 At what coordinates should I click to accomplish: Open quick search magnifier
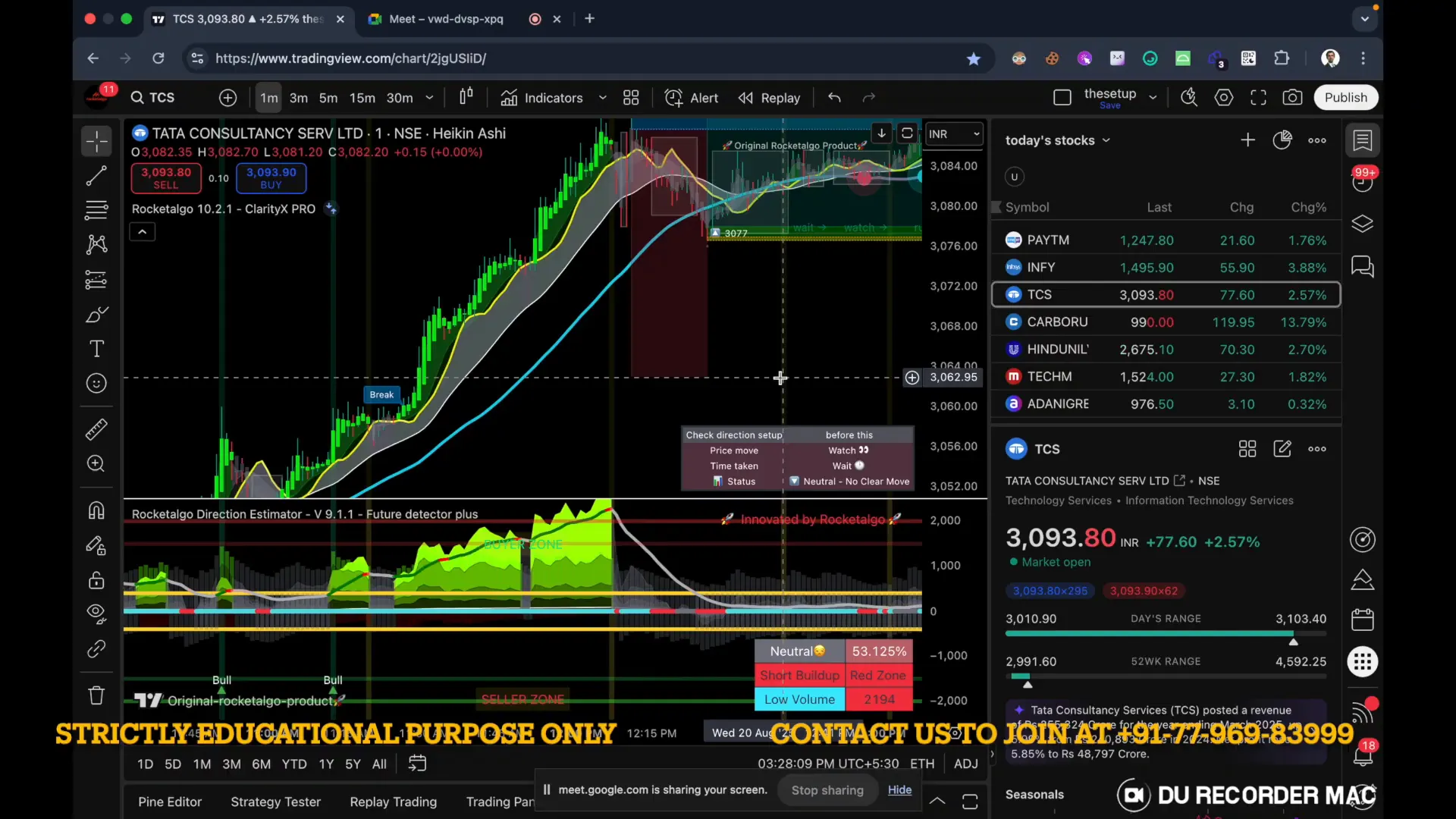(1188, 98)
